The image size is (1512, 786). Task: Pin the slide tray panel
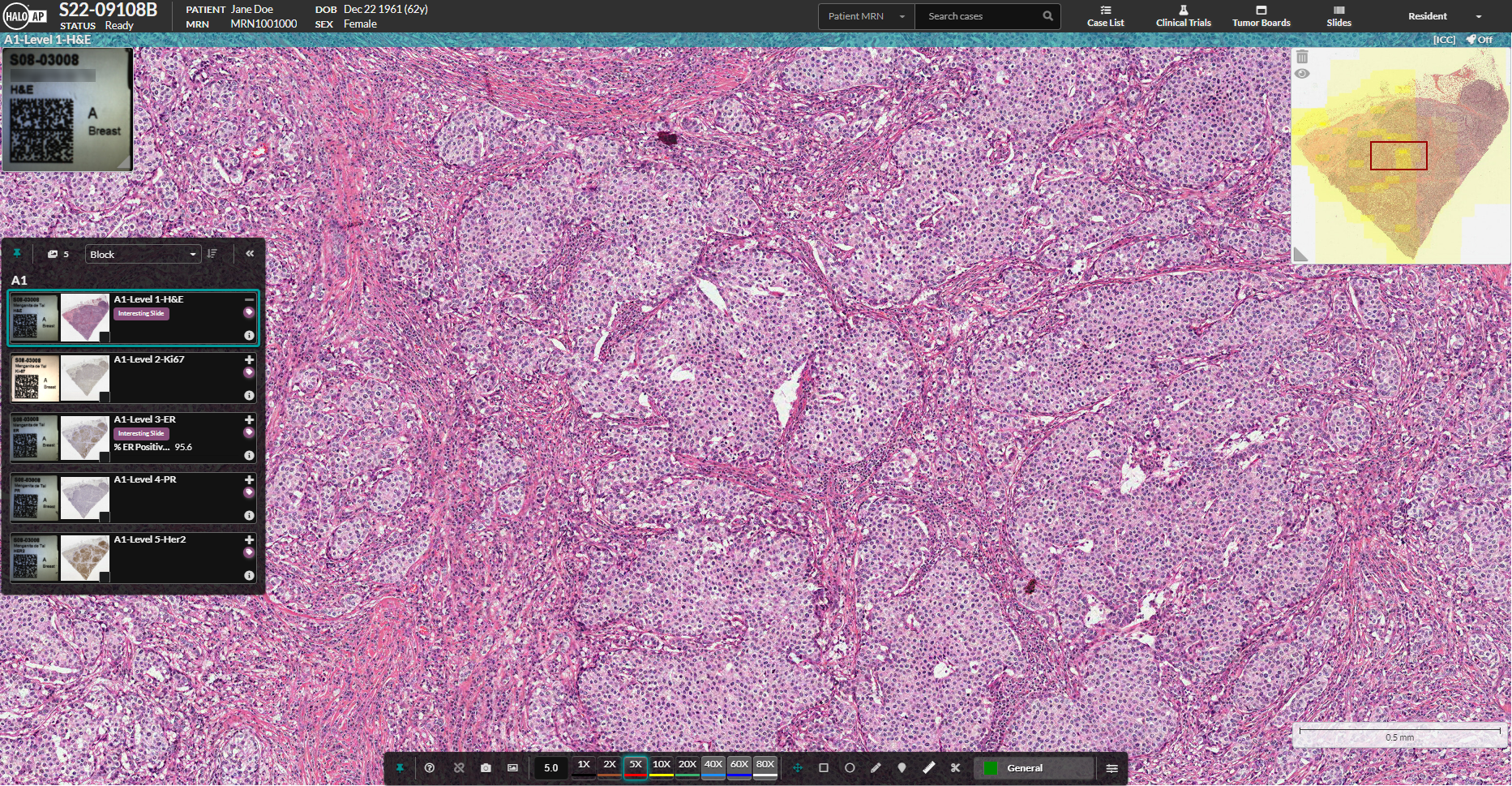coord(16,254)
